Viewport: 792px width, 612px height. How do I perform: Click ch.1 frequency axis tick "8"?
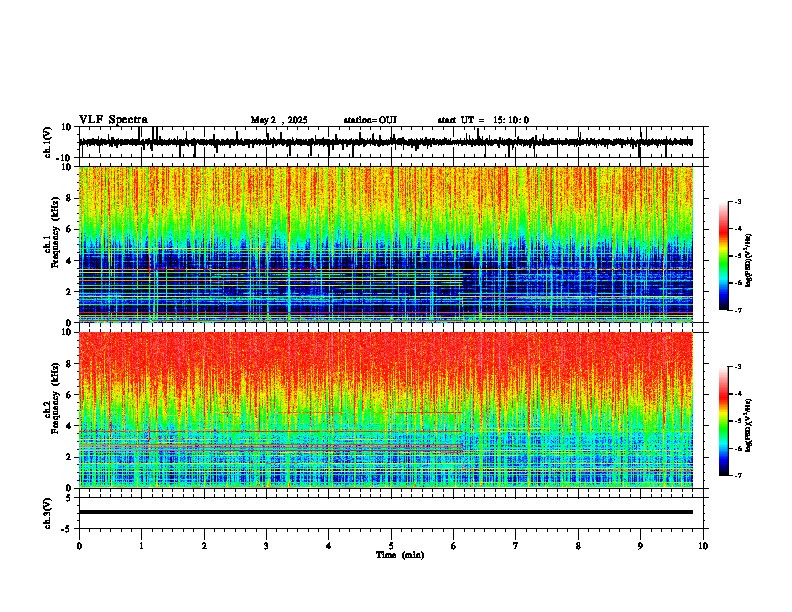click(69, 198)
